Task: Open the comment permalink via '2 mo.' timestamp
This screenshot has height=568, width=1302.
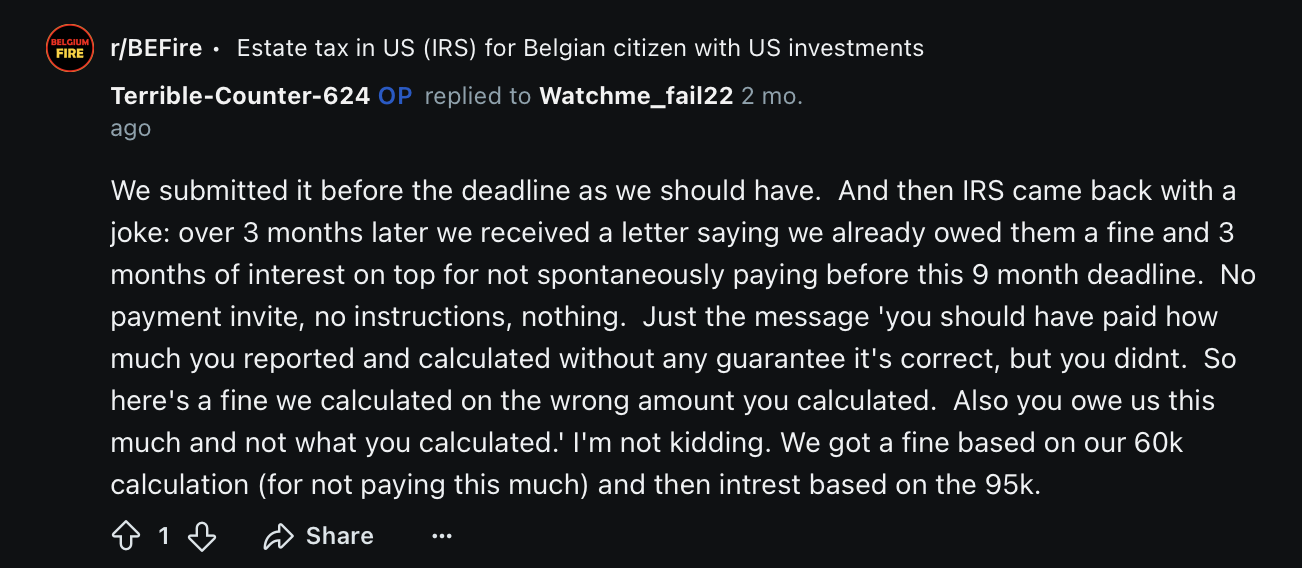Action: [772, 96]
